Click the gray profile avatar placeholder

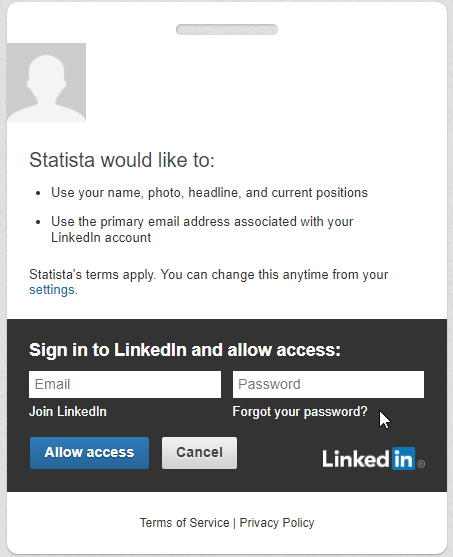pyautogui.click(x=46, y=82)
